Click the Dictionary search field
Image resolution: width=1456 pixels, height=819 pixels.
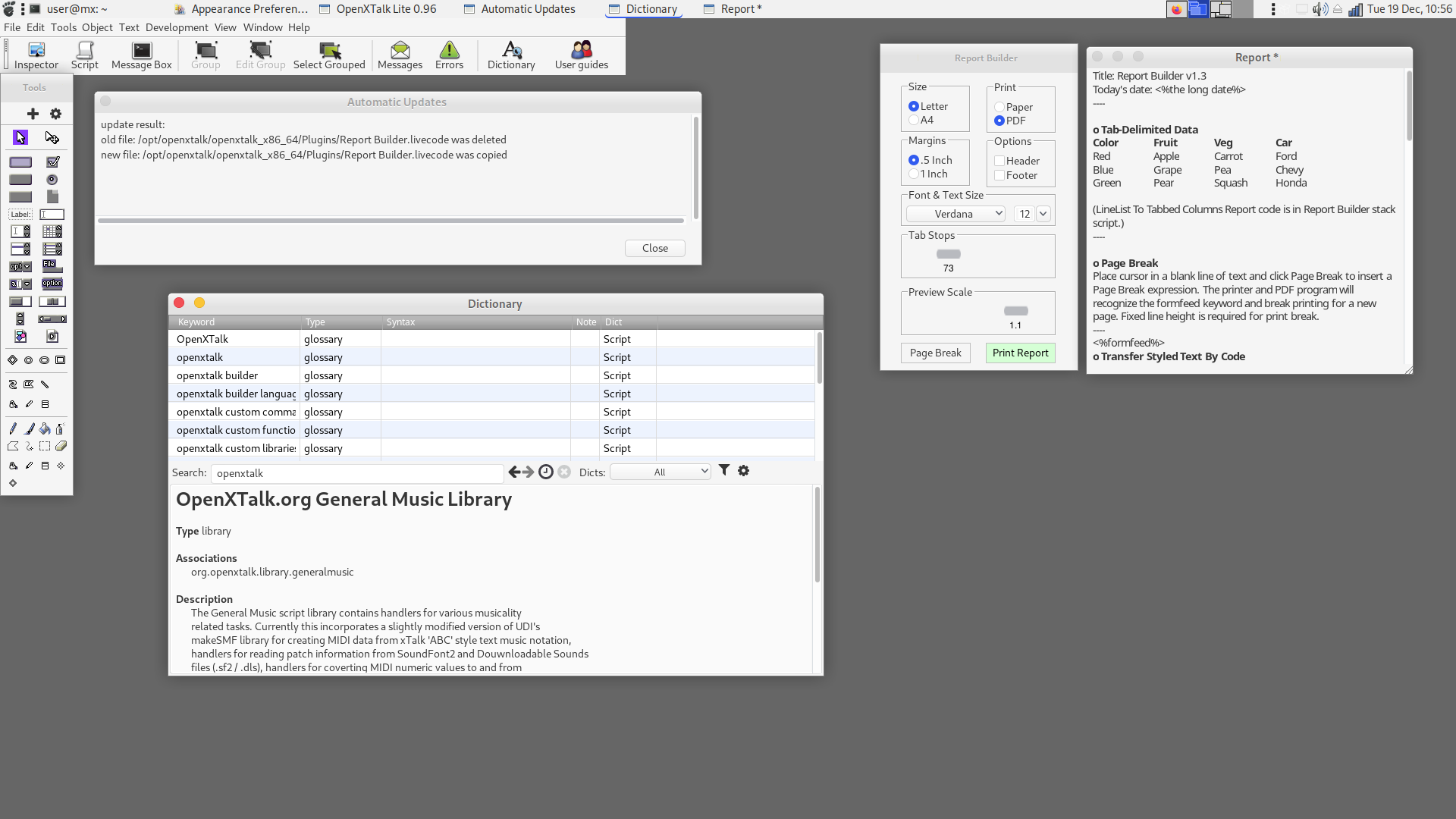[x=357, y=473]
